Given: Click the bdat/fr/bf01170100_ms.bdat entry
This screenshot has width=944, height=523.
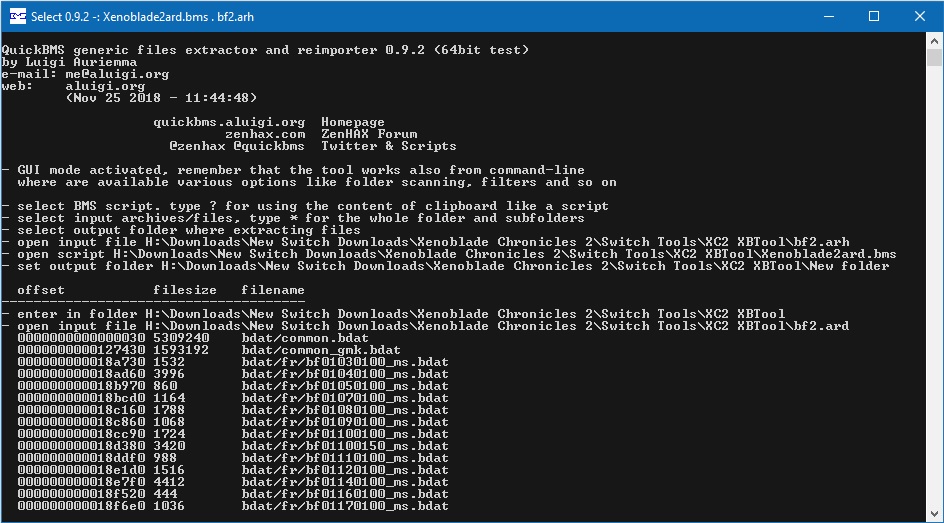Looking at the screenshot, I should click(345, 506).
